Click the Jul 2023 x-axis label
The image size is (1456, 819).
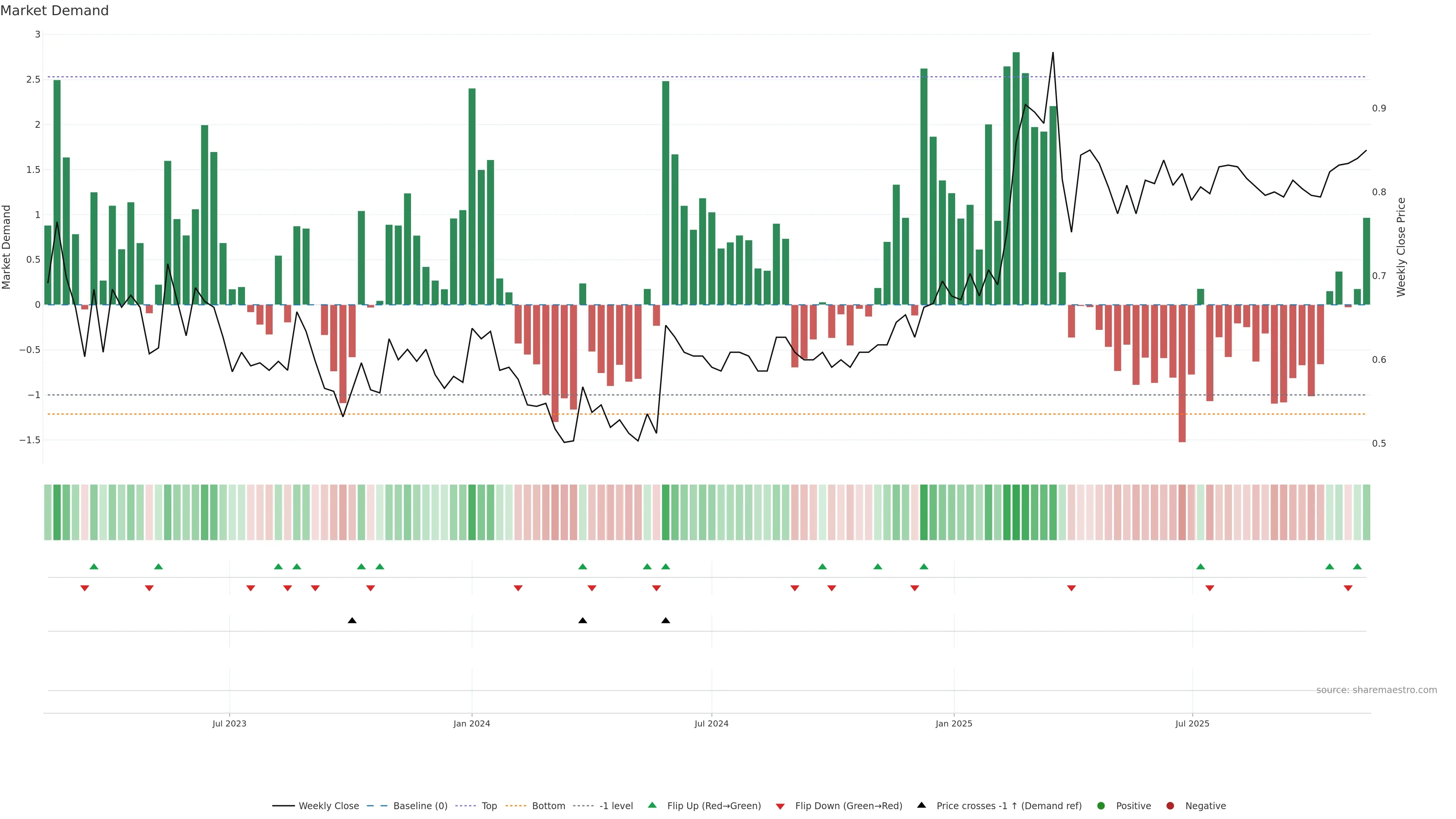(229, 723)
